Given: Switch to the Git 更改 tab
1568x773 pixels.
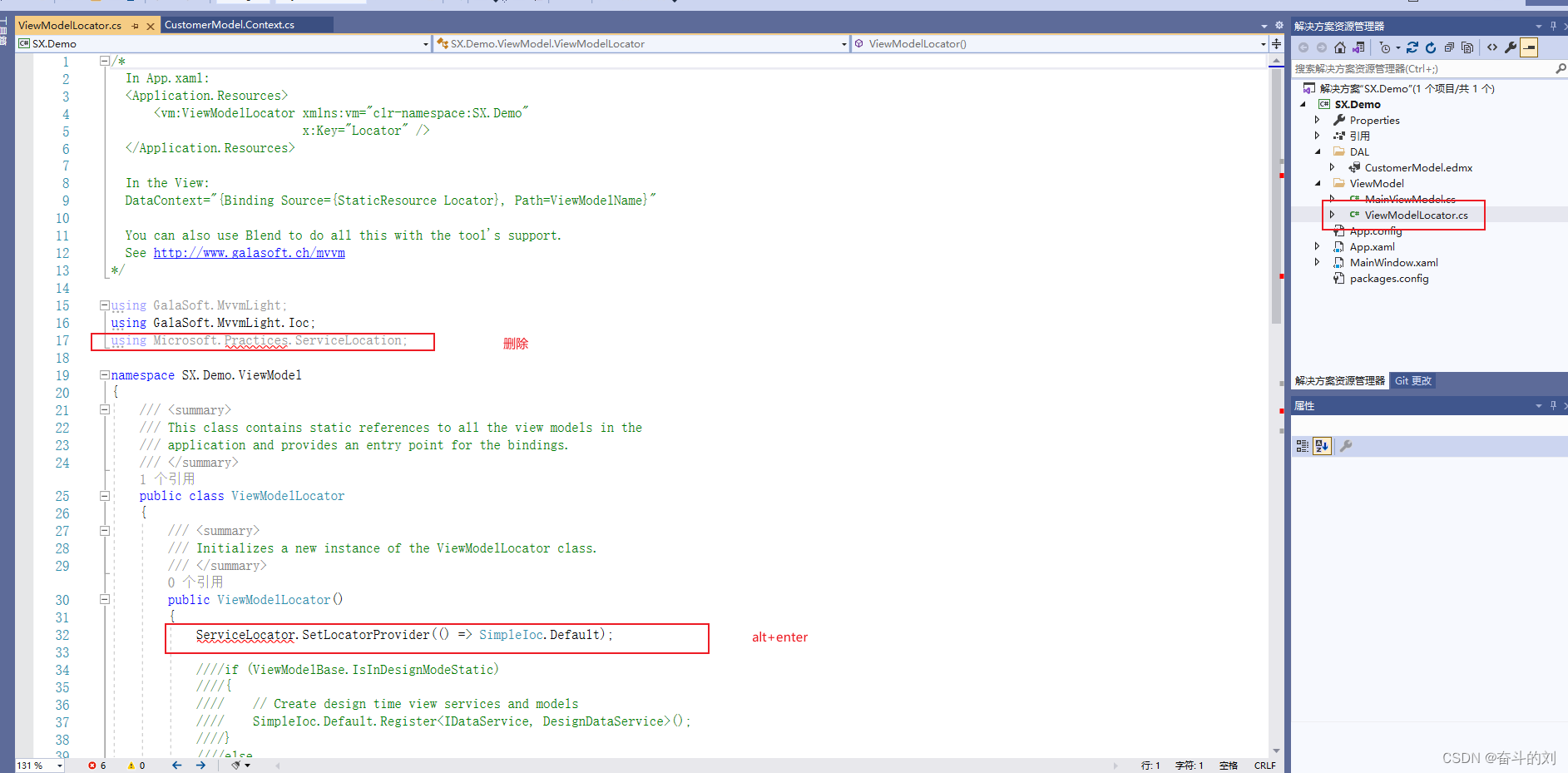Looking at the screenshot, I should point(1412,380).
